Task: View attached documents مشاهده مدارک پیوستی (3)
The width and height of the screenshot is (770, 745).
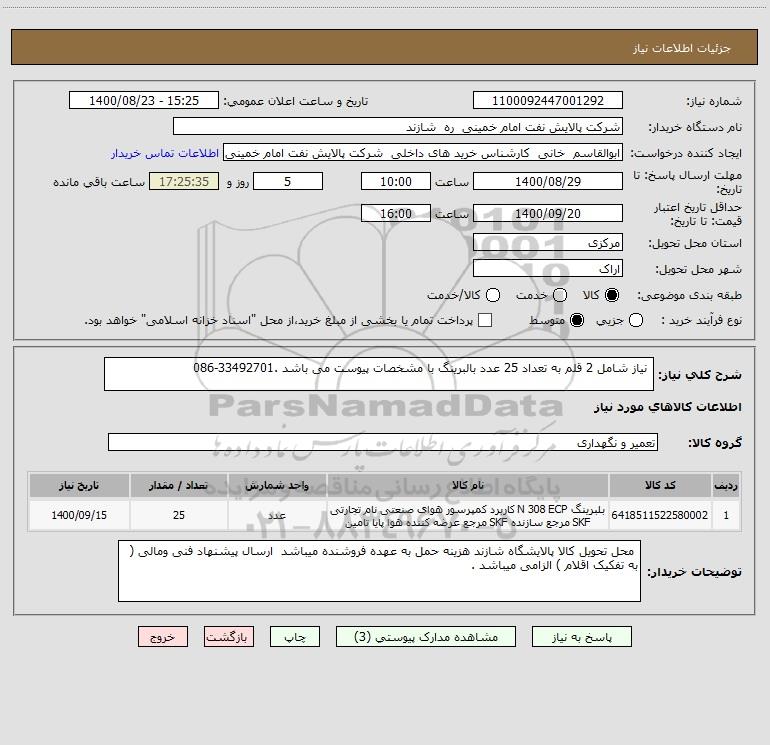Action: 426,637
